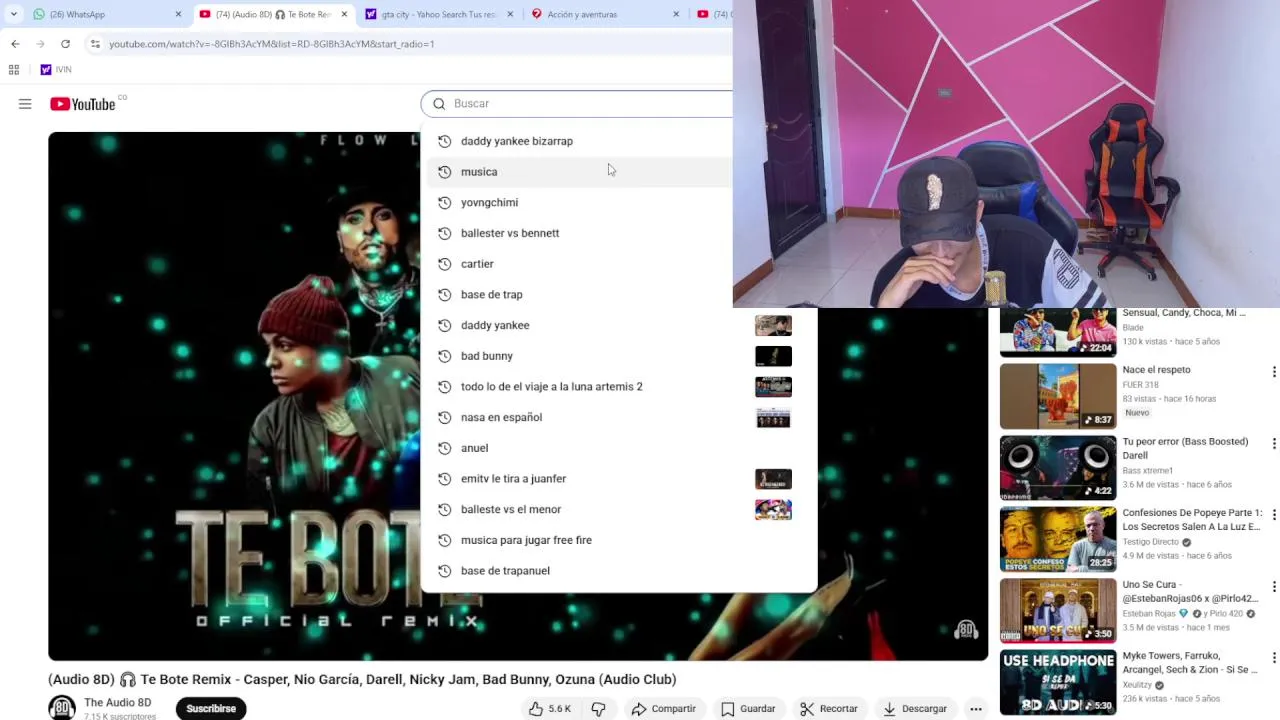Open options menu for 'Uno Se Cura' video

1273,586
